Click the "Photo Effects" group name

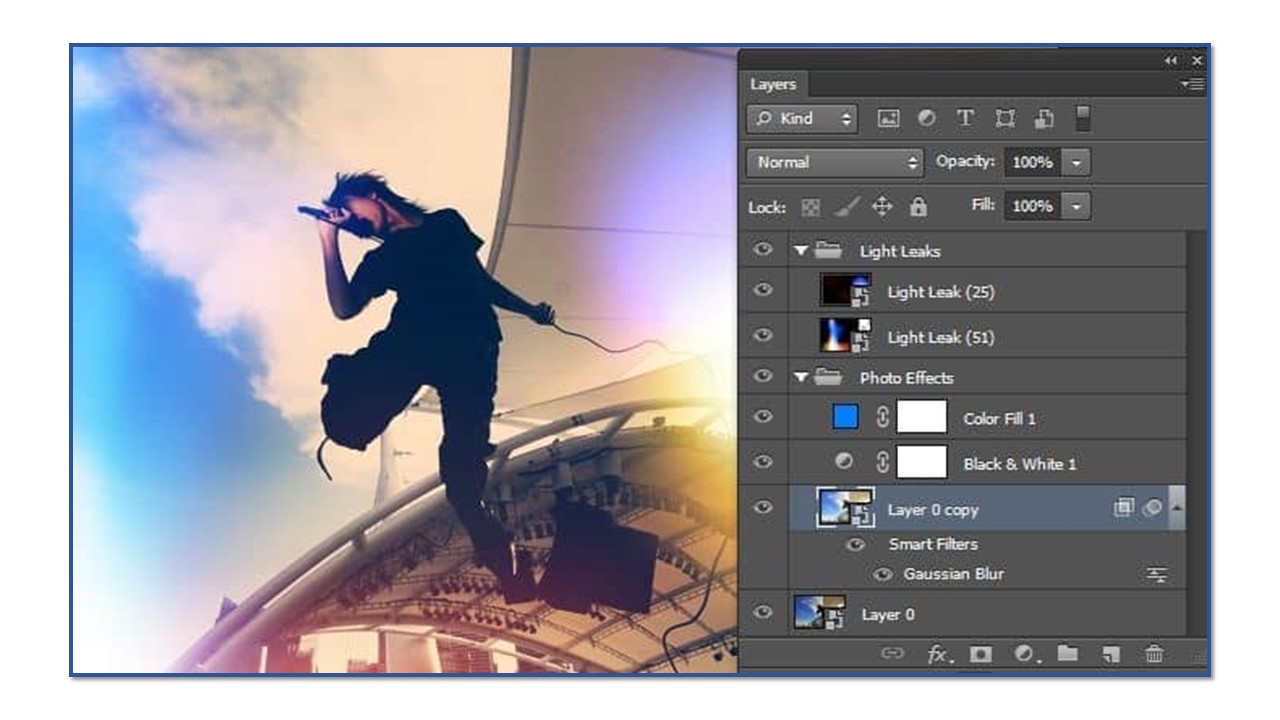click(x=907, y=378)
